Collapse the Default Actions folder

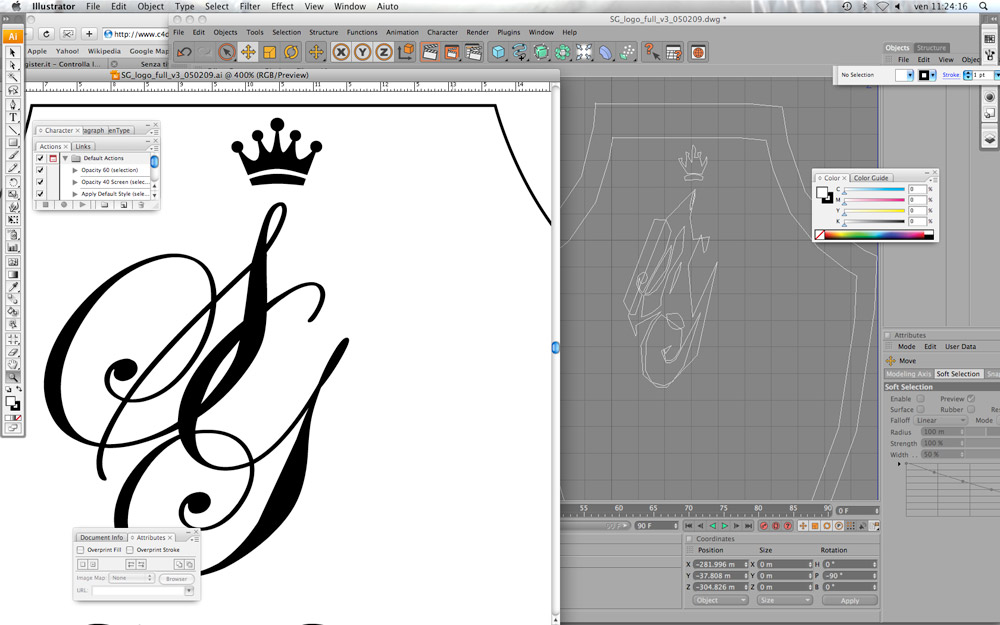[65, 158]
